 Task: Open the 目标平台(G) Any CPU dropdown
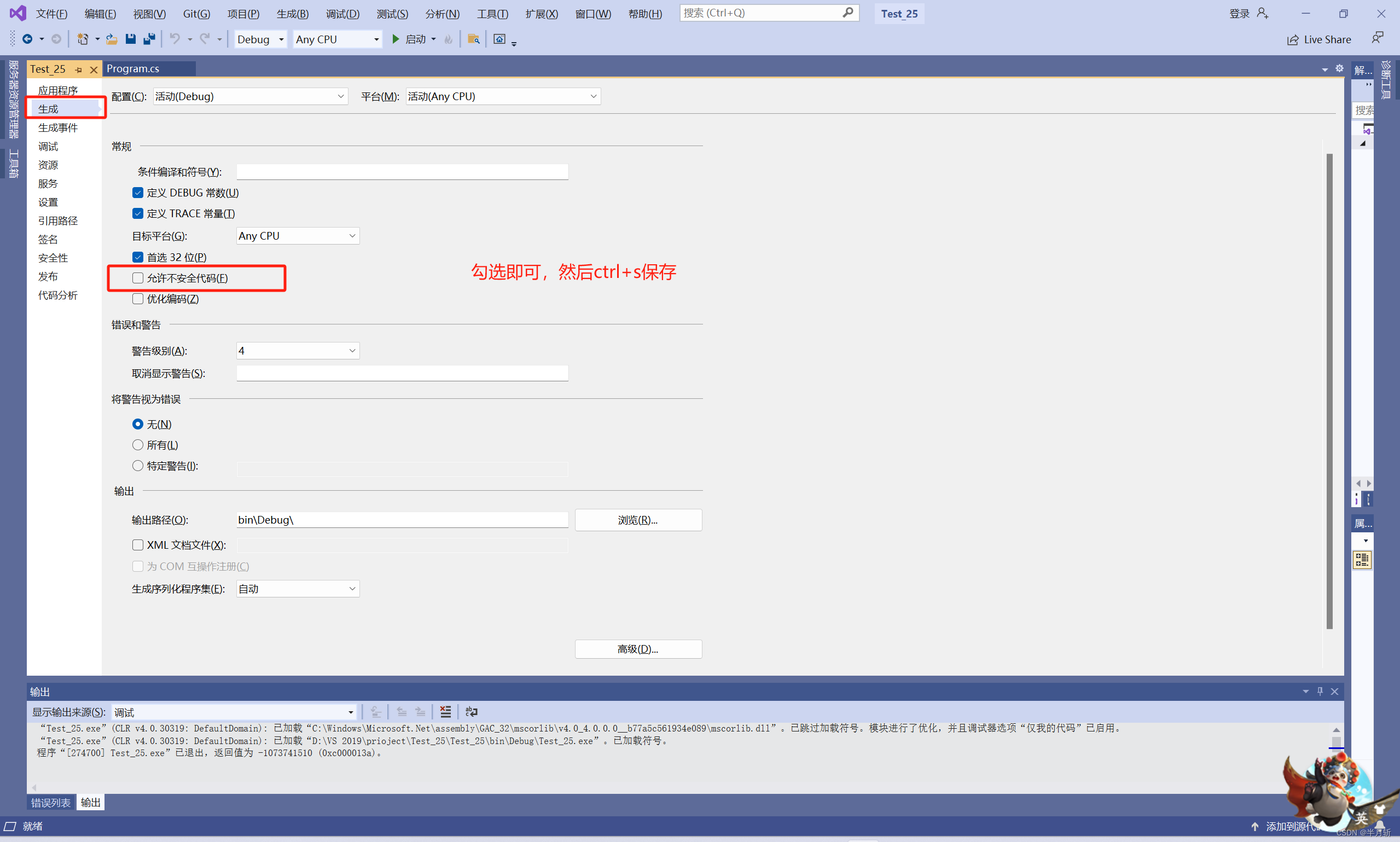click(298, 236)
